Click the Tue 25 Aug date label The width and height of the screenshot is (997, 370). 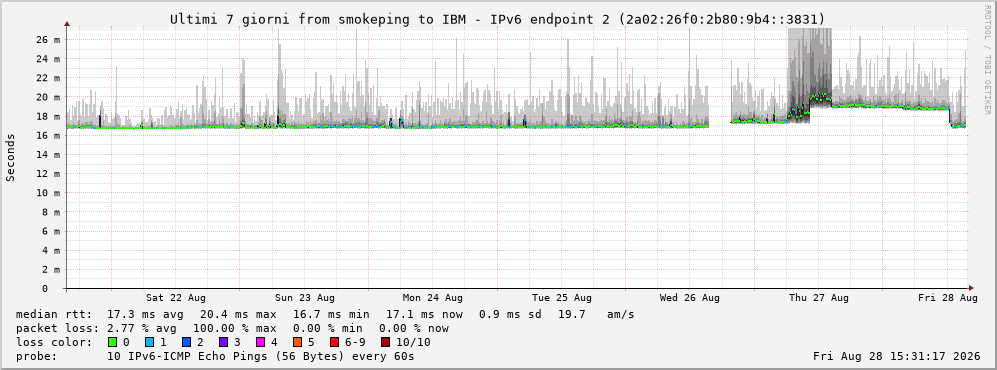point(561,298)
